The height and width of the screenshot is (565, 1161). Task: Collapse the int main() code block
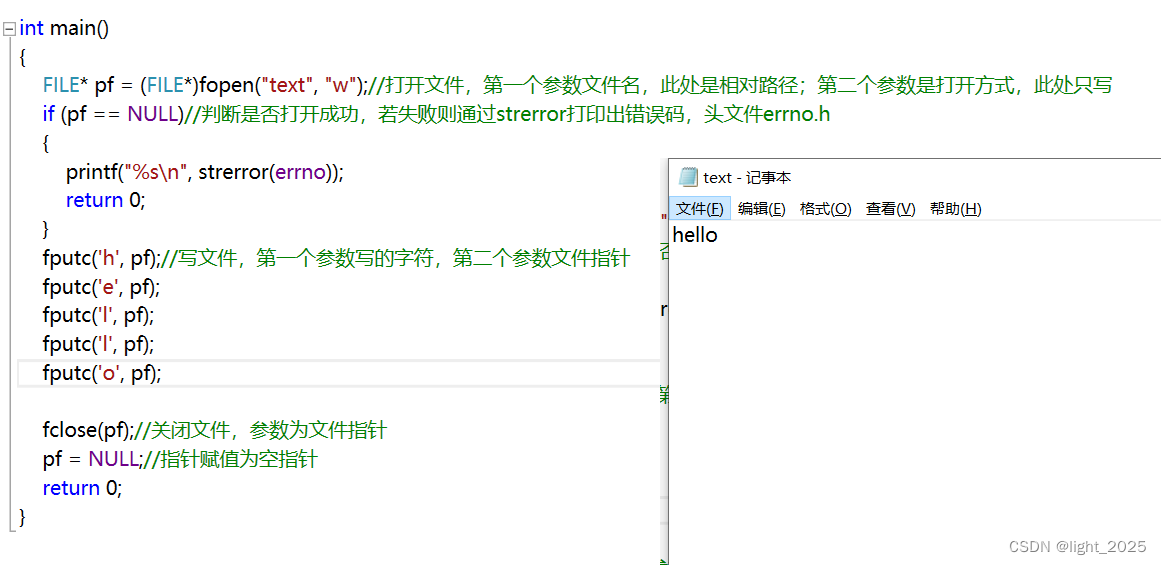coord(9,29)
